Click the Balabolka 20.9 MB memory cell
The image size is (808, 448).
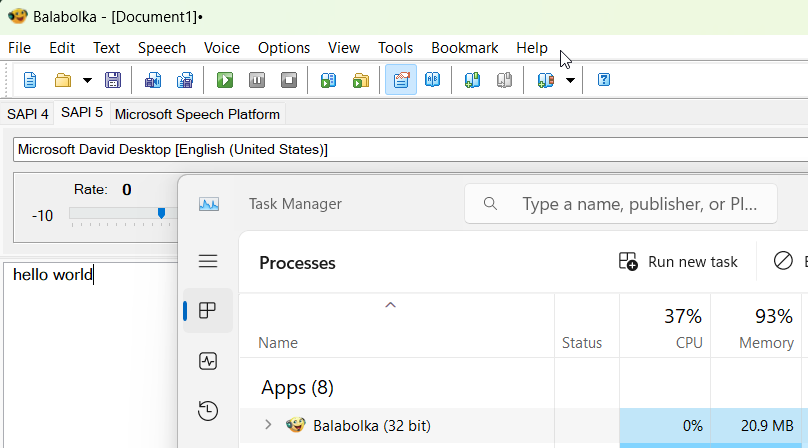pyautogui.click(x=756, y=426)
